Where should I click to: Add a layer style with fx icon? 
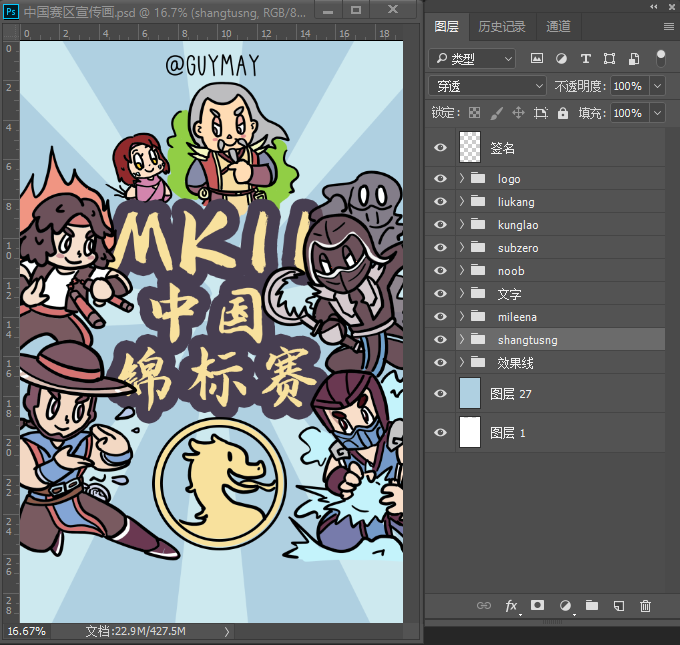[511, 606]
